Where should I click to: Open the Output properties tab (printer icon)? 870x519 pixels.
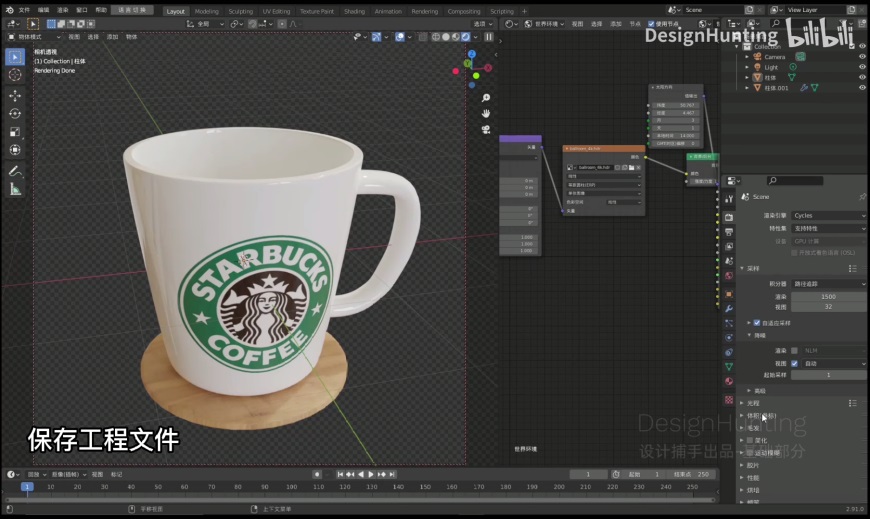pos(729,232)
